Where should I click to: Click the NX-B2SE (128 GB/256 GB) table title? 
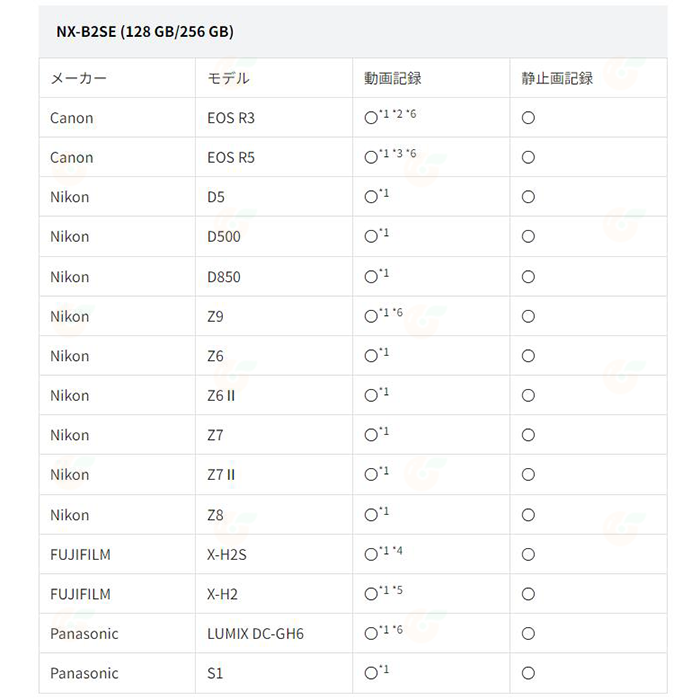tap(142, 32)
